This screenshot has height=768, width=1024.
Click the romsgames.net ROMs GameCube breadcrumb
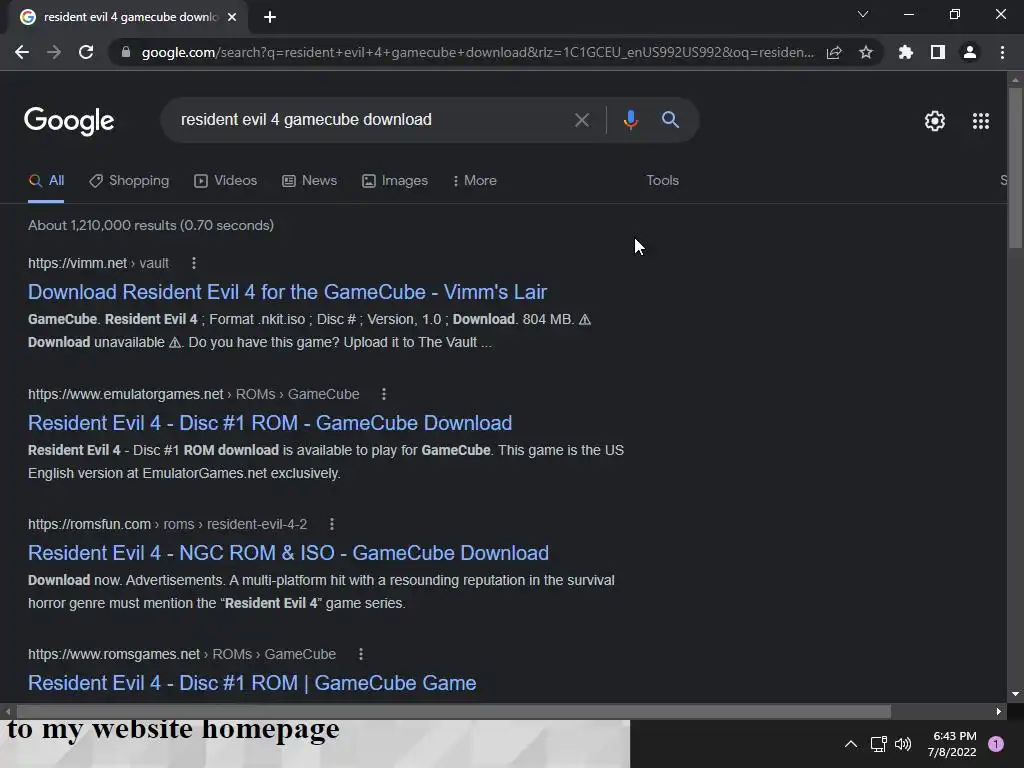click(182, 654)
